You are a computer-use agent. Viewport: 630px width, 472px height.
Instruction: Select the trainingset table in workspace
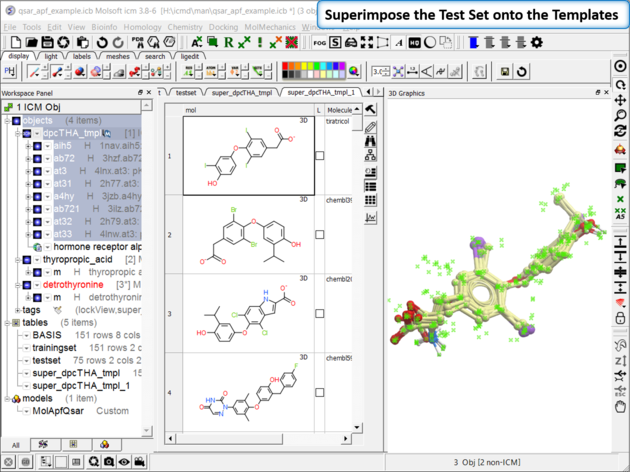[53, 348]
